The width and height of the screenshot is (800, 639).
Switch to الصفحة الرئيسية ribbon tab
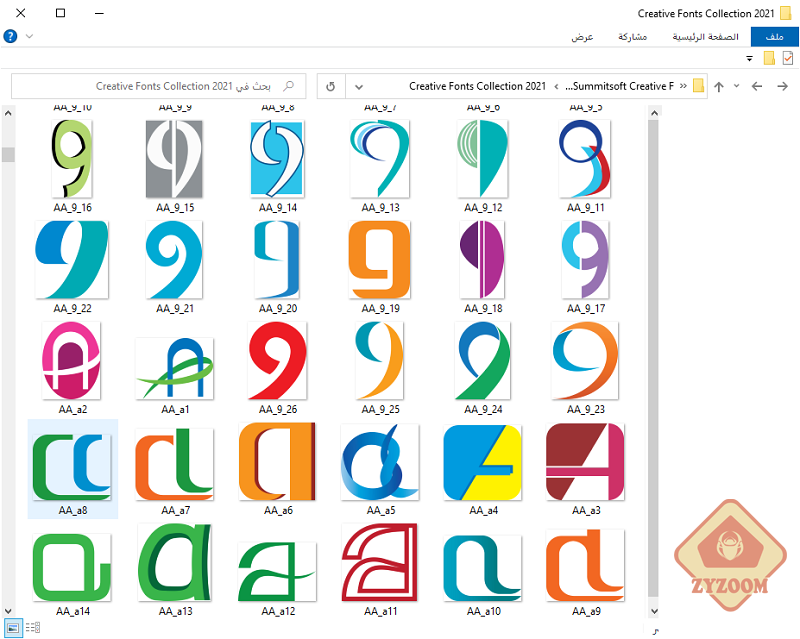pos(705,37)
